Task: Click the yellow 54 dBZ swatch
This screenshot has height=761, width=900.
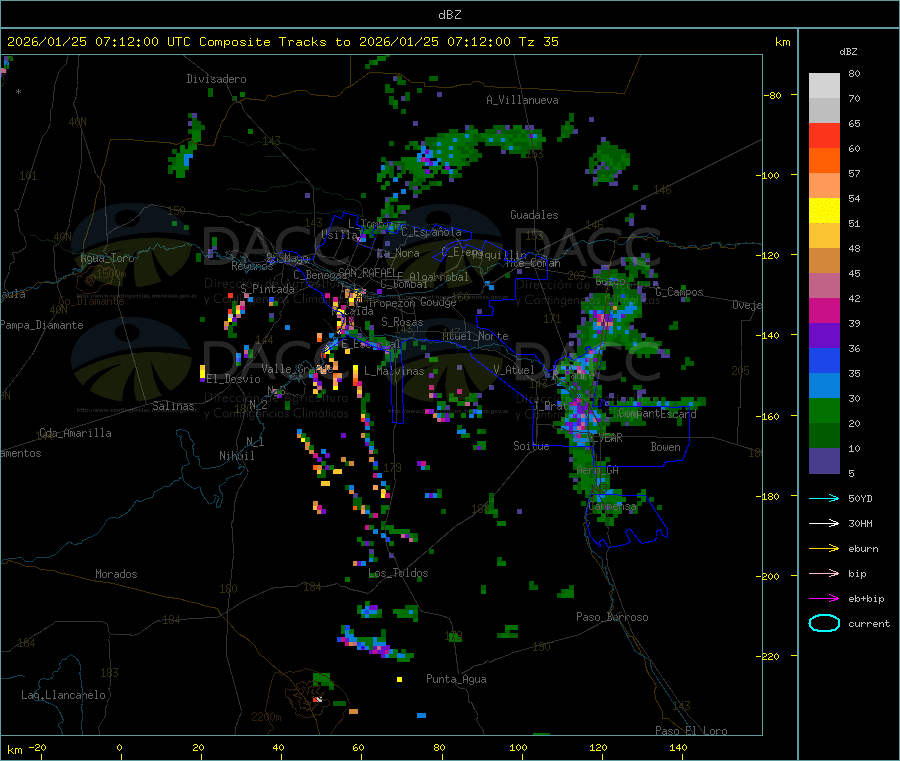Action: pyautogui.click(x=824, y=210)
